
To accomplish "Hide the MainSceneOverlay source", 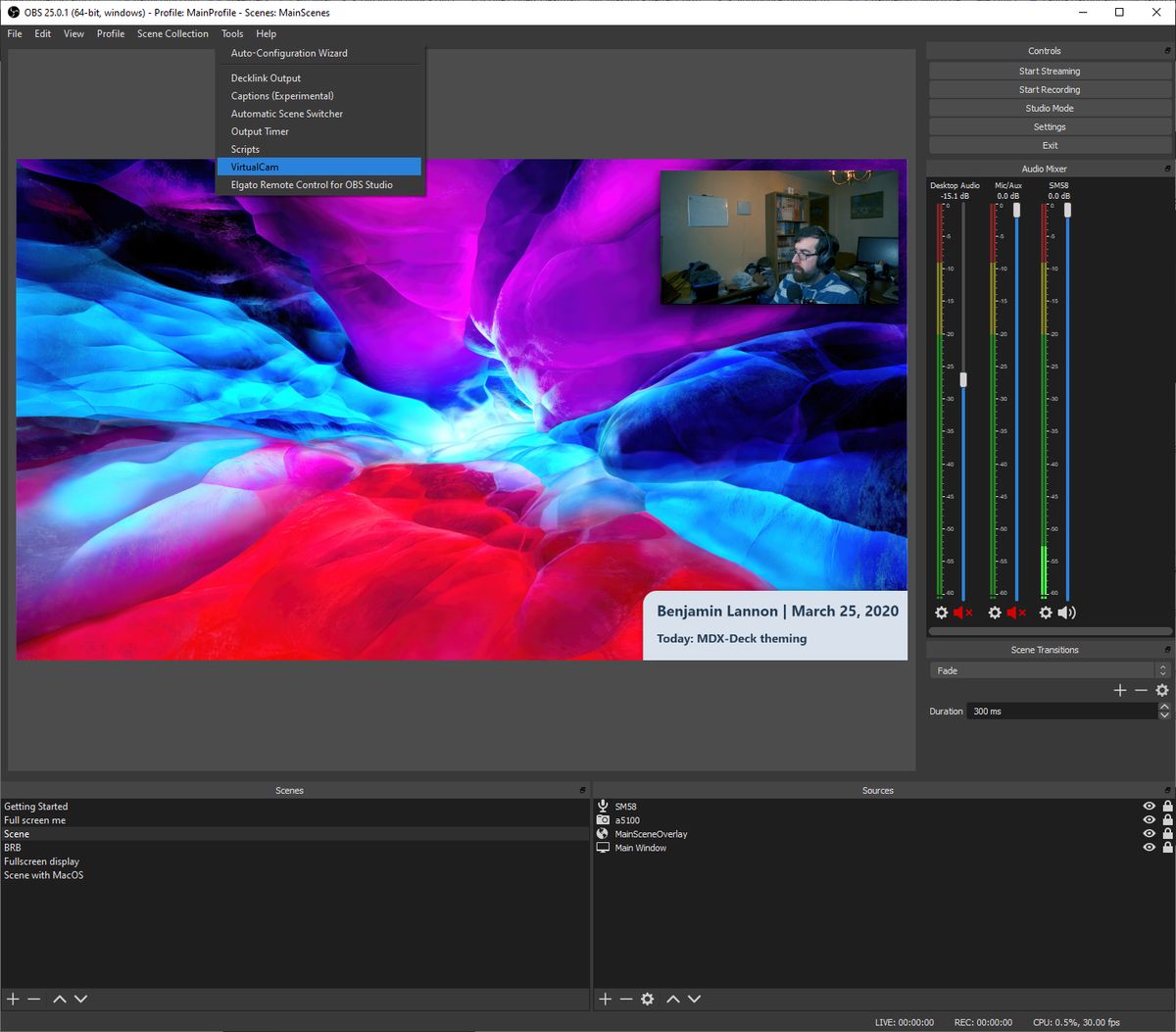I will click(x=1149, y=833).
